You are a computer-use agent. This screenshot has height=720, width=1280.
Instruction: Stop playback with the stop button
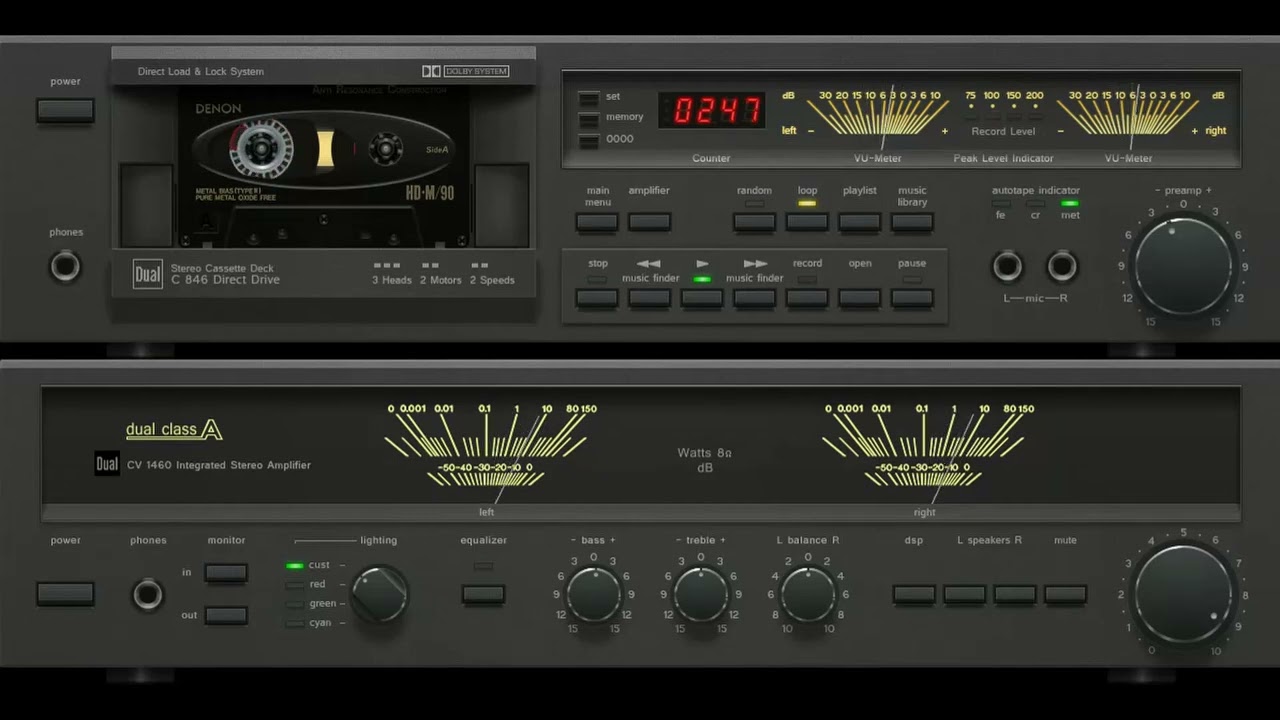(597, 298)
